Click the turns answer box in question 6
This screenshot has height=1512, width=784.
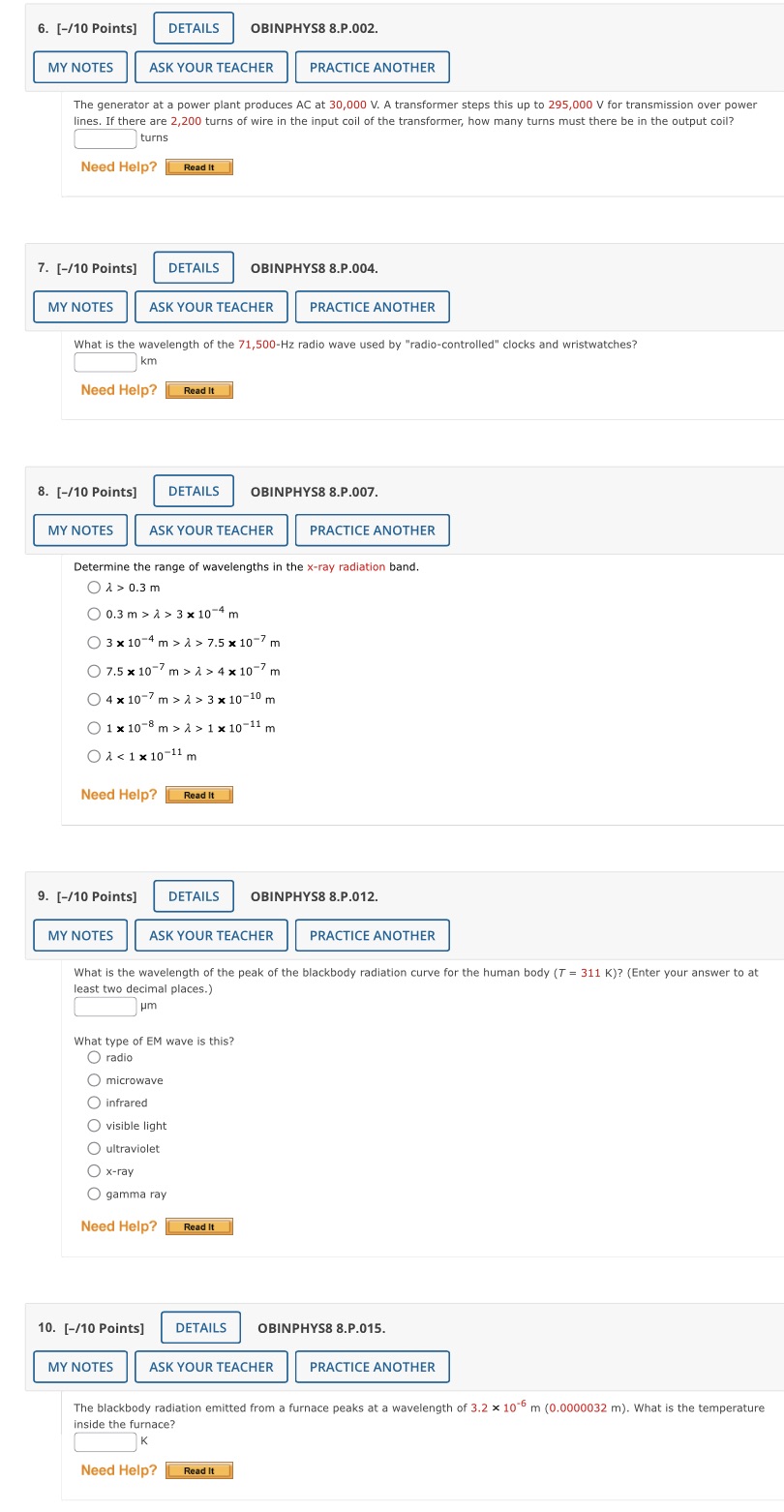(105, 137)
